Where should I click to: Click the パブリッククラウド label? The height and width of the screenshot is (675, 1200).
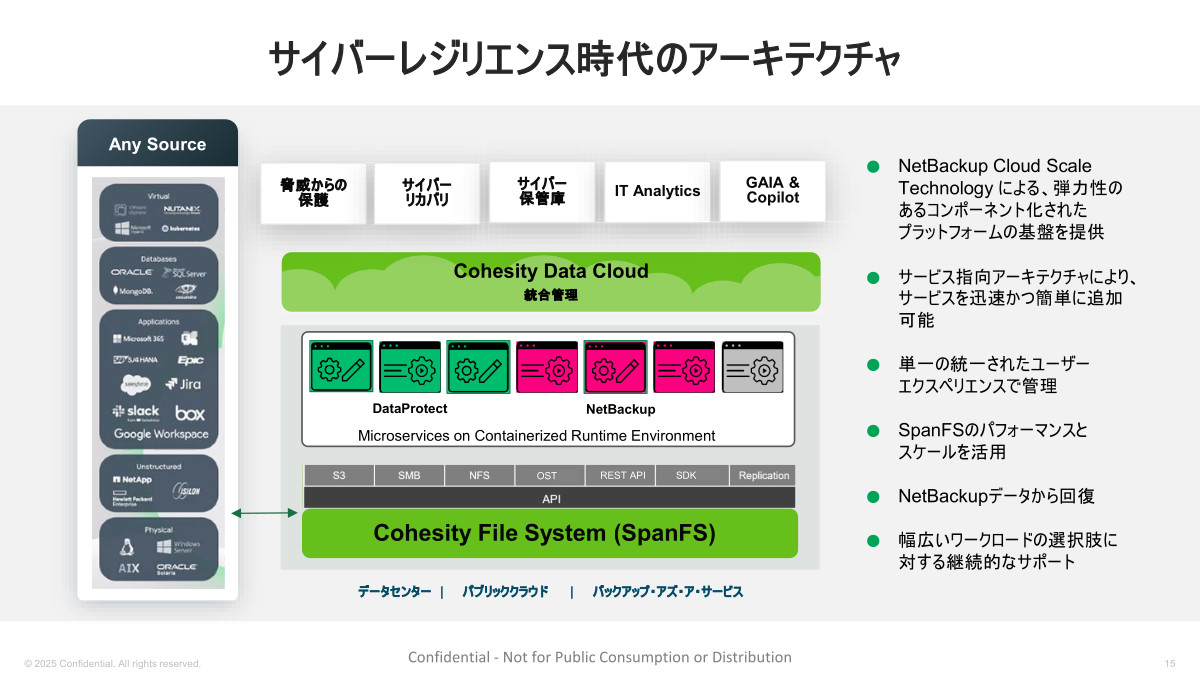pyautogui.click(x=505, y=591)
